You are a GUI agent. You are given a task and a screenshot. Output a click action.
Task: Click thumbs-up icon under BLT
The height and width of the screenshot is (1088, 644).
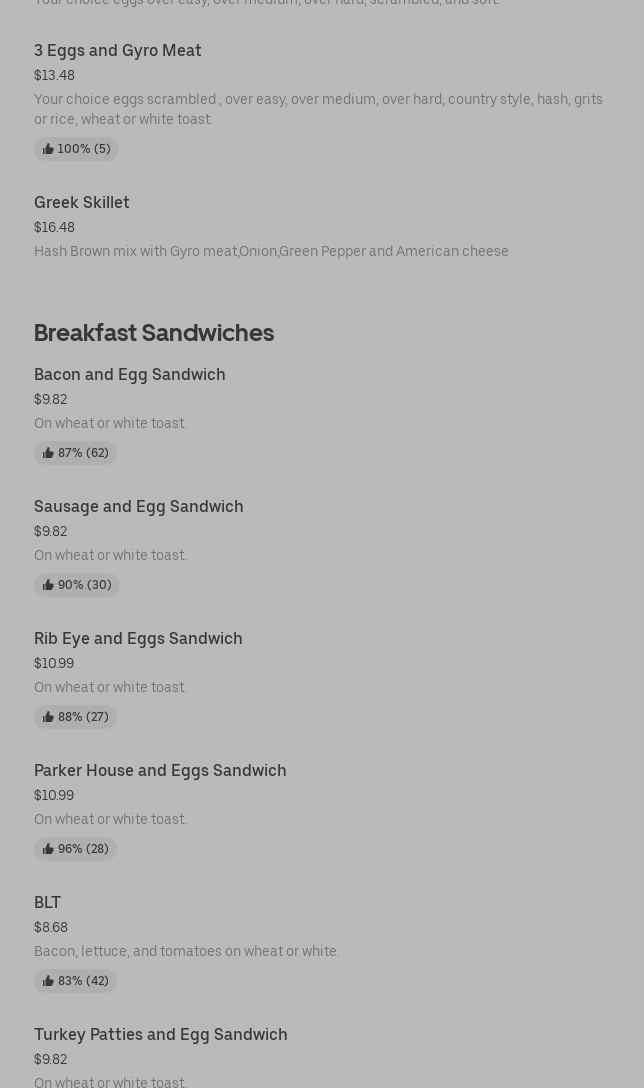(x=48, y=981)
